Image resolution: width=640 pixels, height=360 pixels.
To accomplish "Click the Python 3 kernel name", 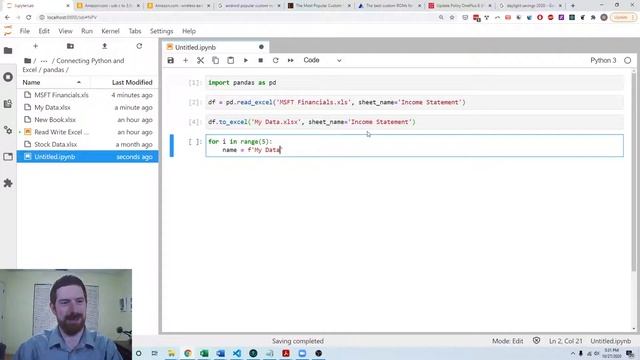I will click(603, 60).
